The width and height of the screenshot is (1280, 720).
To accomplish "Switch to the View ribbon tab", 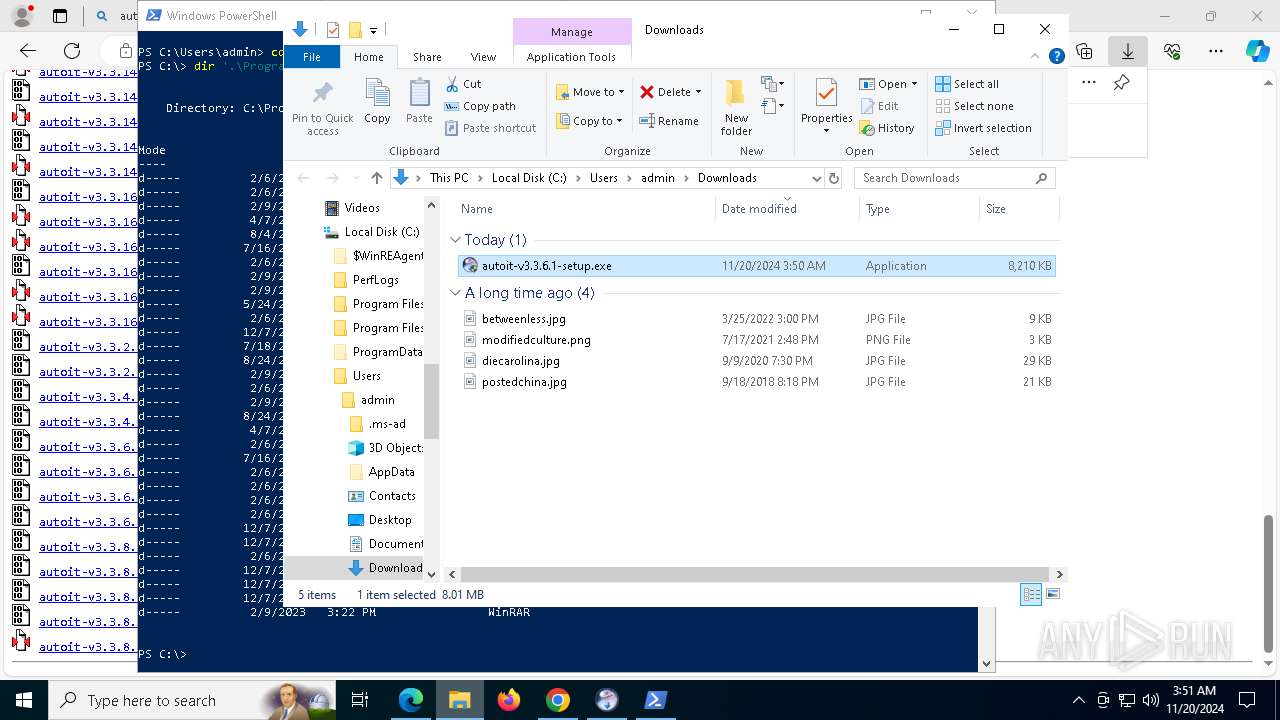I will tap(483, 57).
